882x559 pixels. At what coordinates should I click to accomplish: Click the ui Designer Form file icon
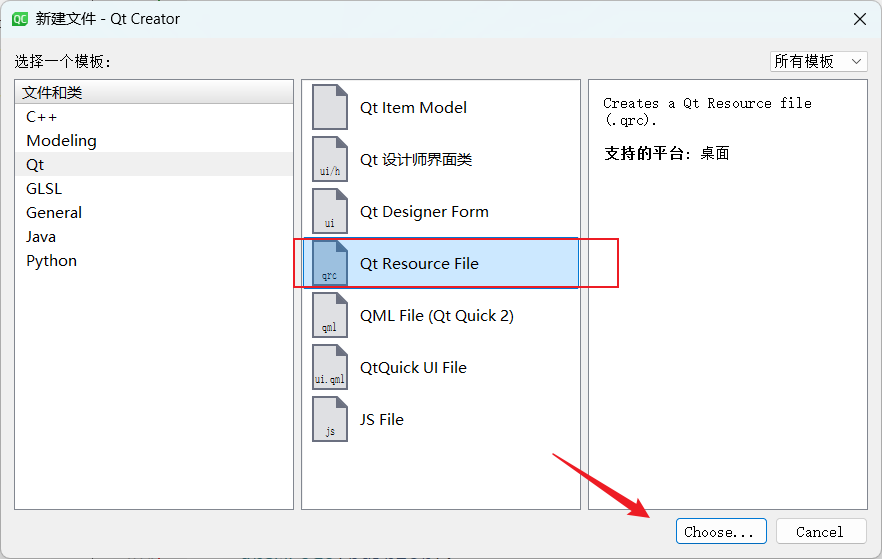[330, 211]
